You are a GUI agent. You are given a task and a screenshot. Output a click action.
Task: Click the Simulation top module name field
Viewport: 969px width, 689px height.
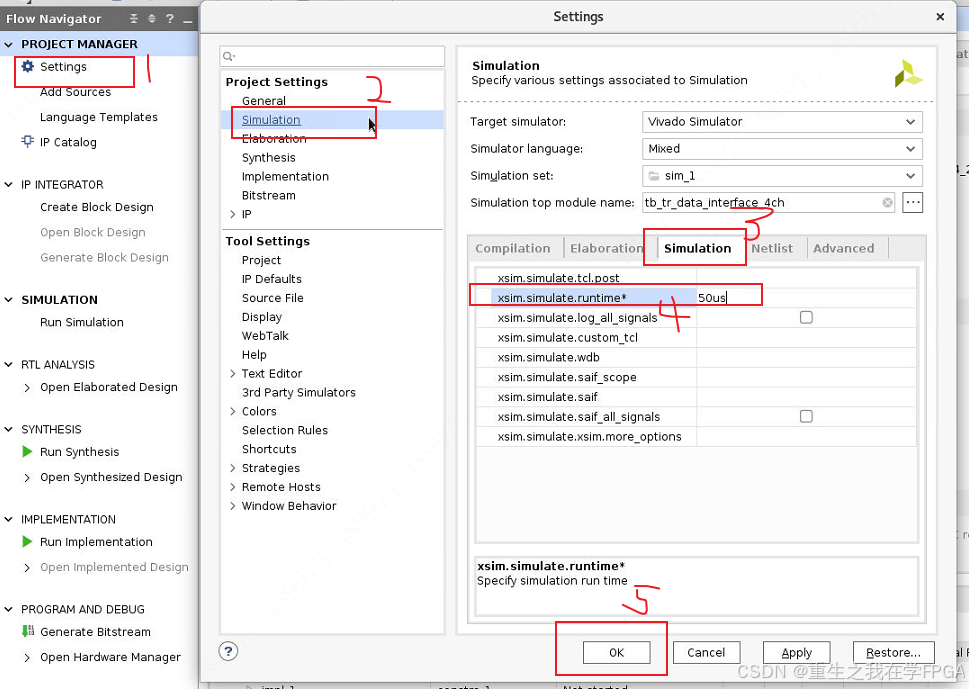click(769, 203)
